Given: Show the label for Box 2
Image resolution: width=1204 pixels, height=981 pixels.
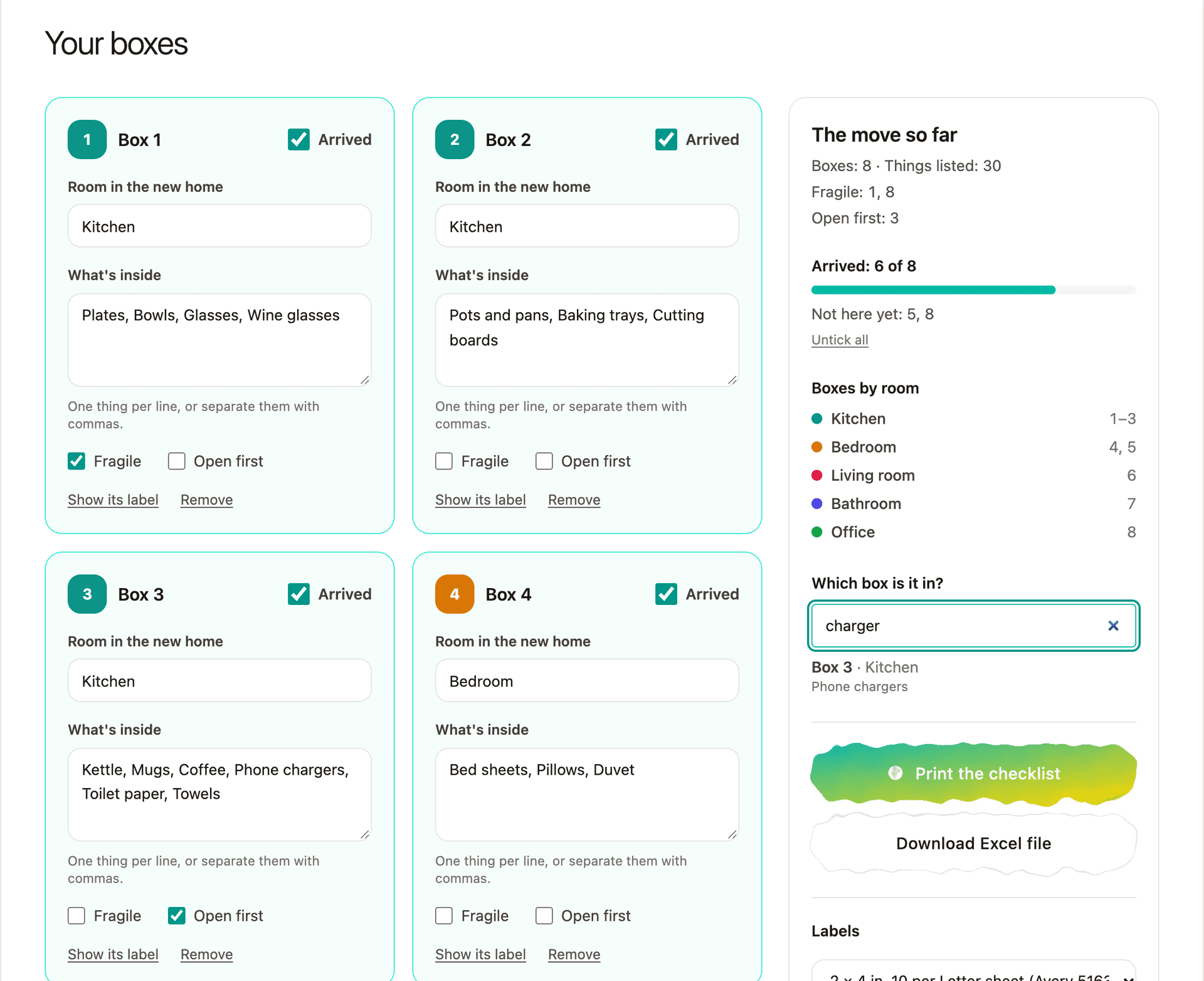Looking at the screenshot, I should [x=480, y=500].
